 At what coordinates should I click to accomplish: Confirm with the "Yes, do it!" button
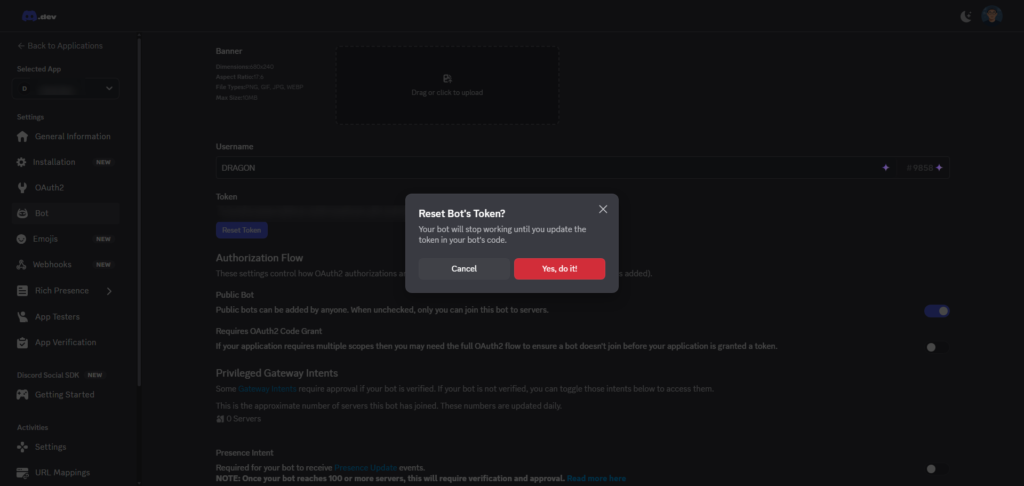[559, 268]
